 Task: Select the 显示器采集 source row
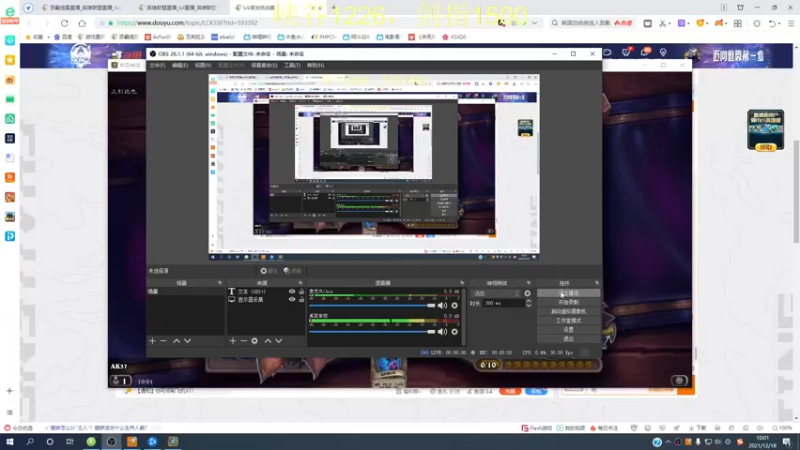(x=266, y=299)
